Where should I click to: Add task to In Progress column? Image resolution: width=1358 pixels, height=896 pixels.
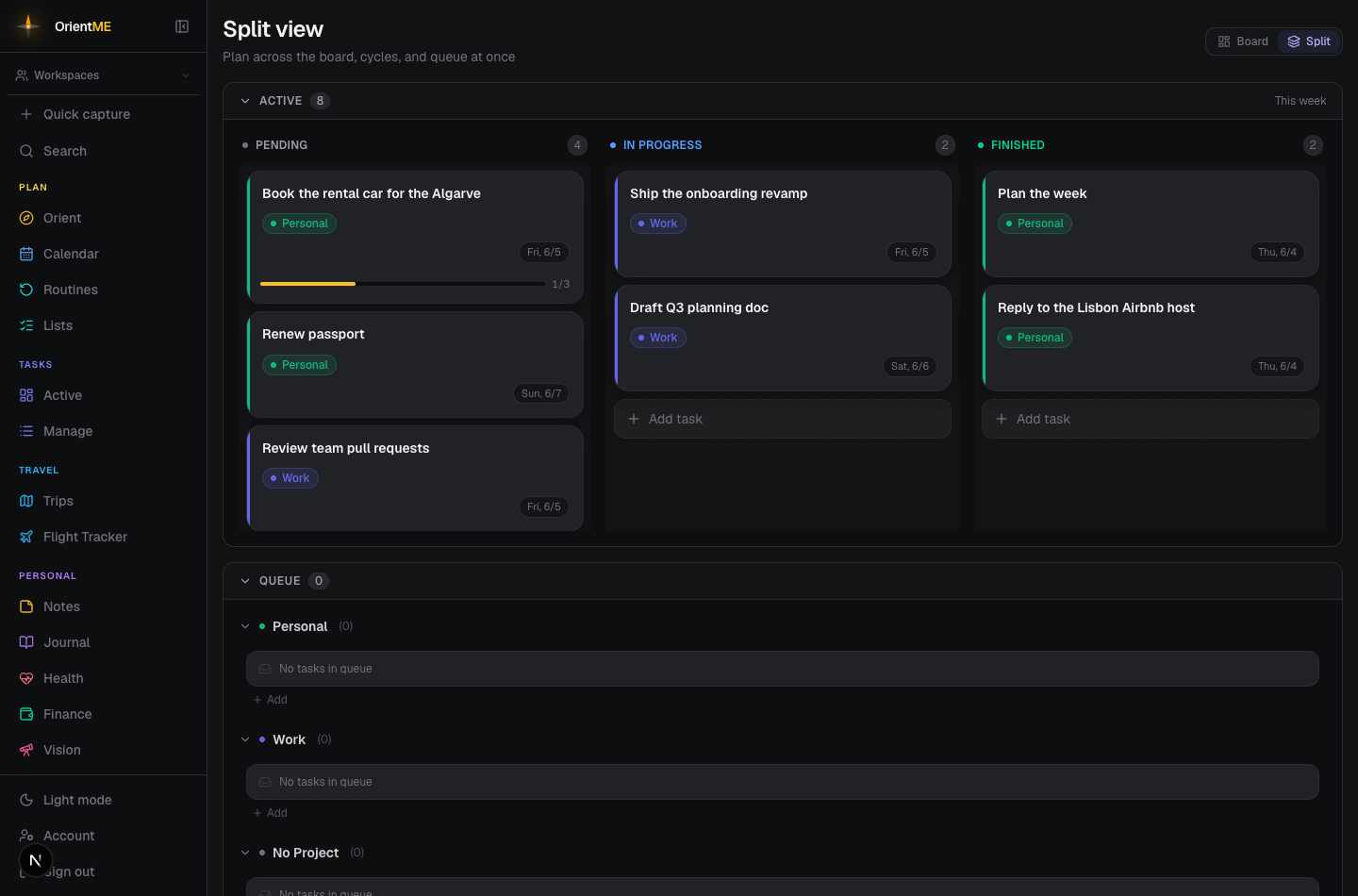point(783,419)
